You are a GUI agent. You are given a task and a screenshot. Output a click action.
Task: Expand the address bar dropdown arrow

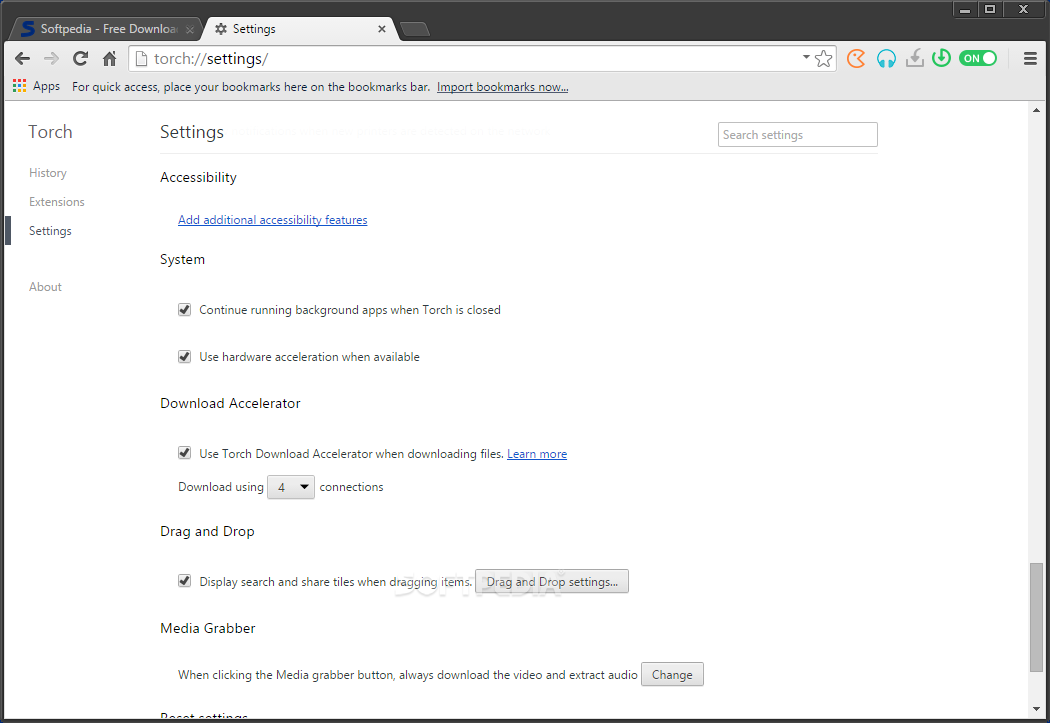click(806, 57)
